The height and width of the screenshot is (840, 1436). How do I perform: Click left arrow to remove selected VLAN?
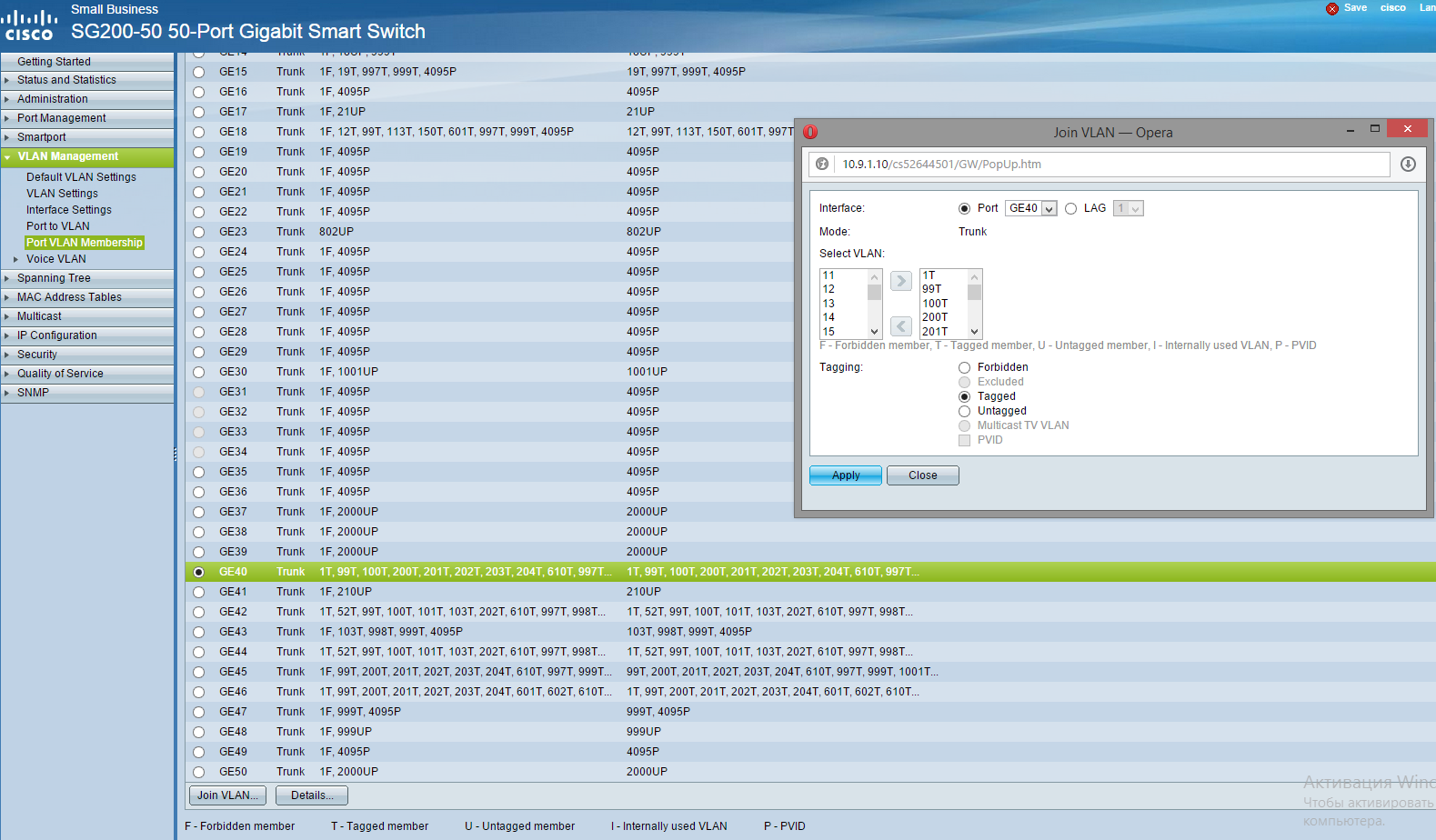pyautogui.click(x=900, y=326)
